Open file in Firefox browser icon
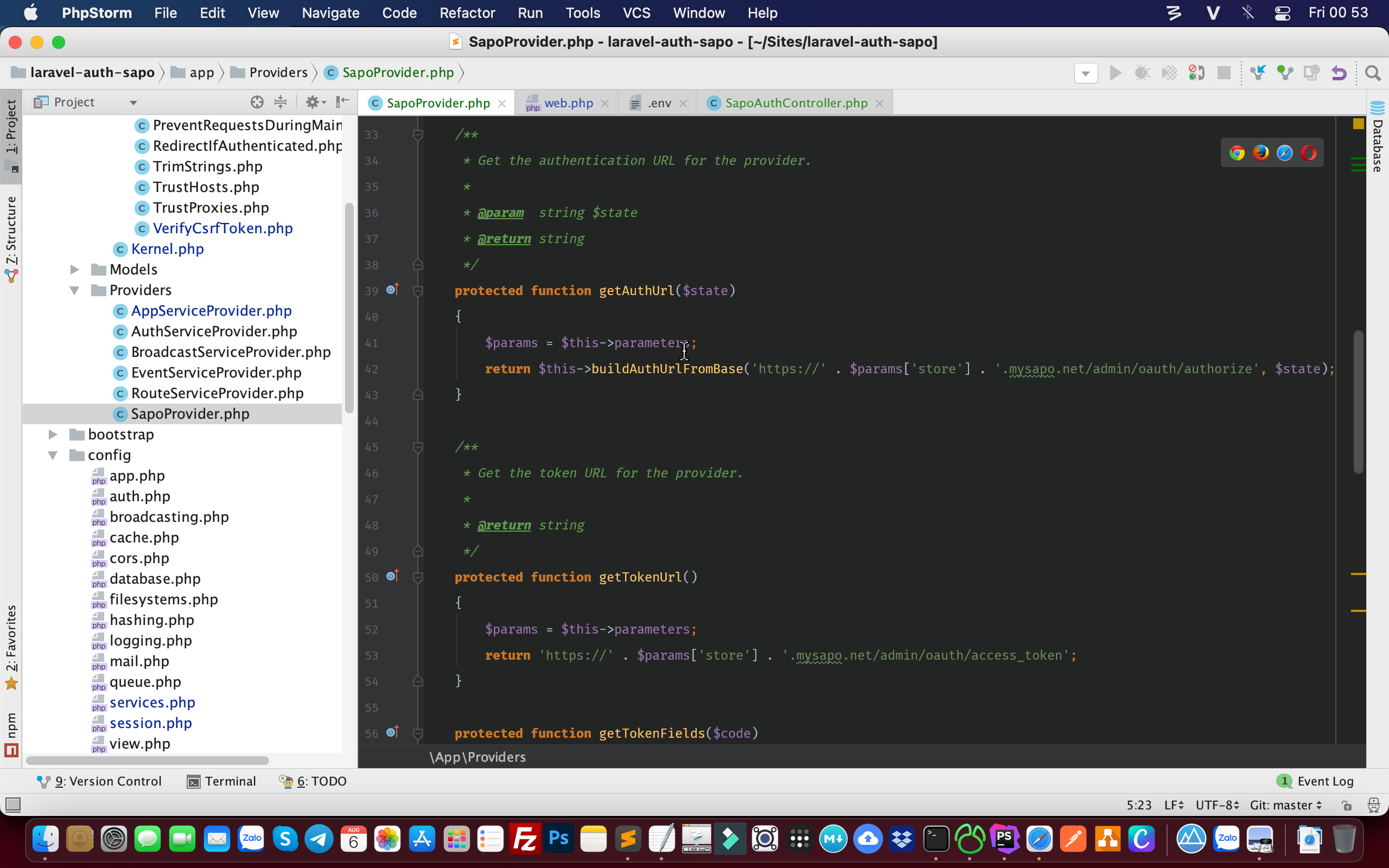1389x868 pixels. coord(1261,152)
